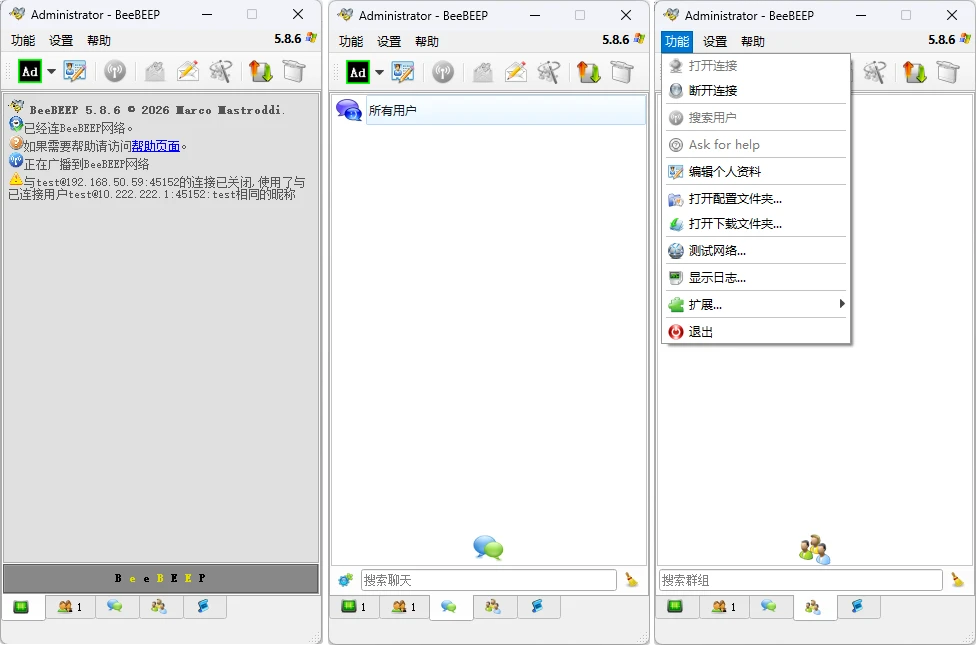Click the broom icon next to 搜索聊天

point(632,580)
